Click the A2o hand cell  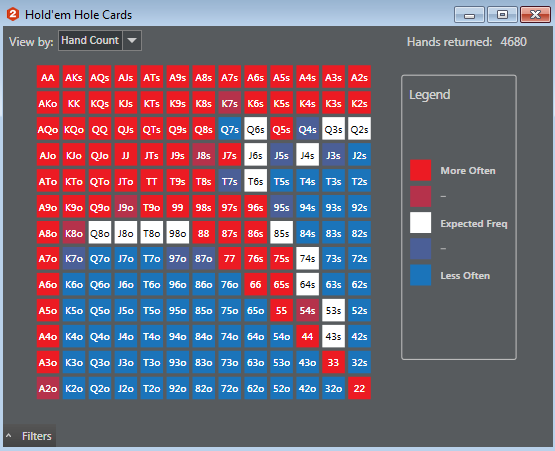click(48, 388)
